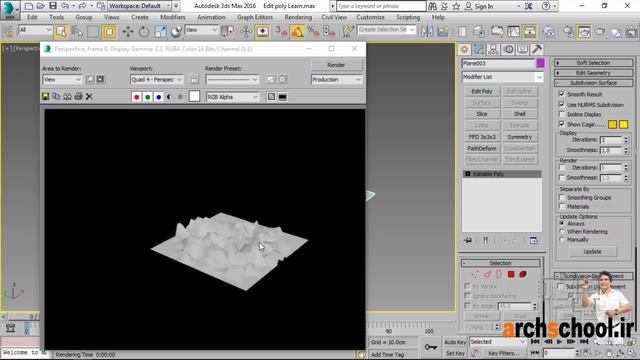640x360 pixels.
Task: Select the Move transform tool
Action: pyautogui.click(x=128, y=31)
